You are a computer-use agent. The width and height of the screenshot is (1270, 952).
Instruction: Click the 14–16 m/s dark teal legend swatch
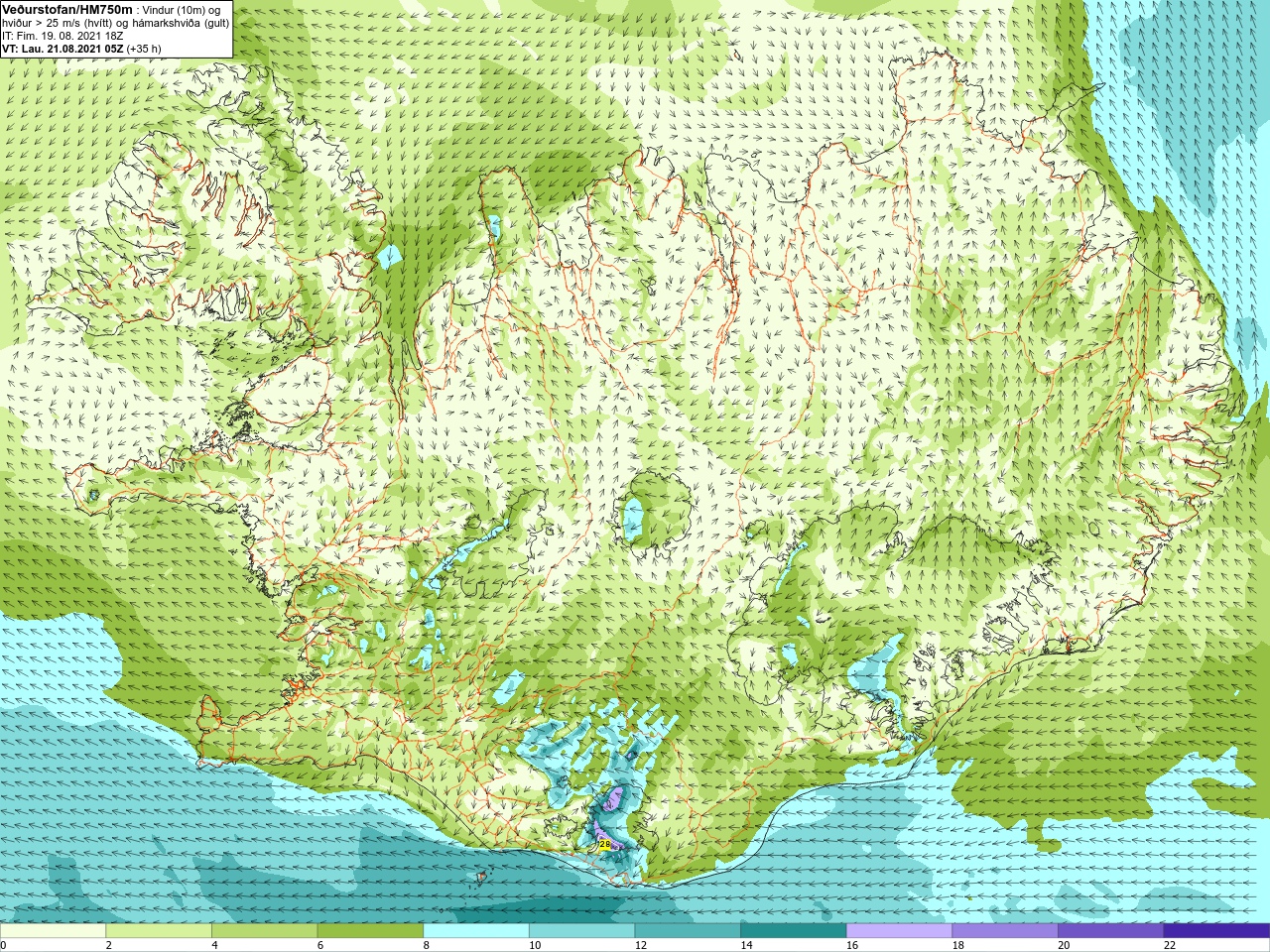pos(794,931)
